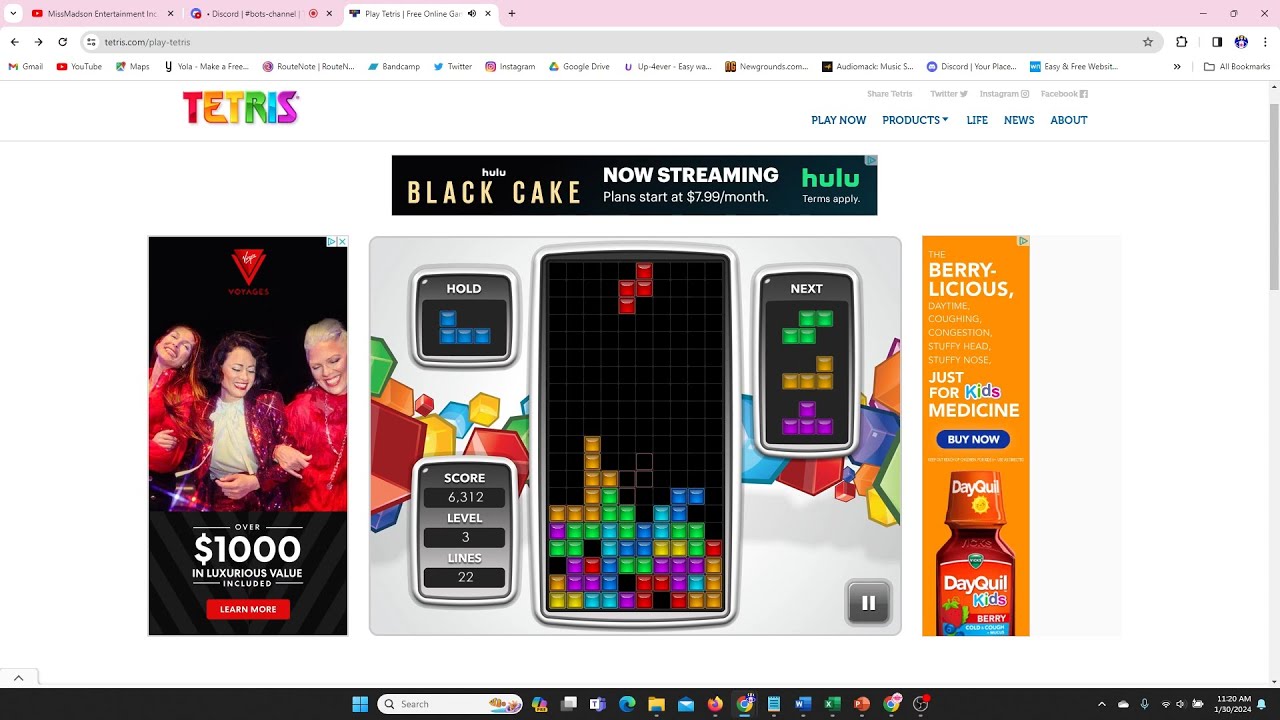
Task: Select the held blue J piece
Action: tap(465, 328)
